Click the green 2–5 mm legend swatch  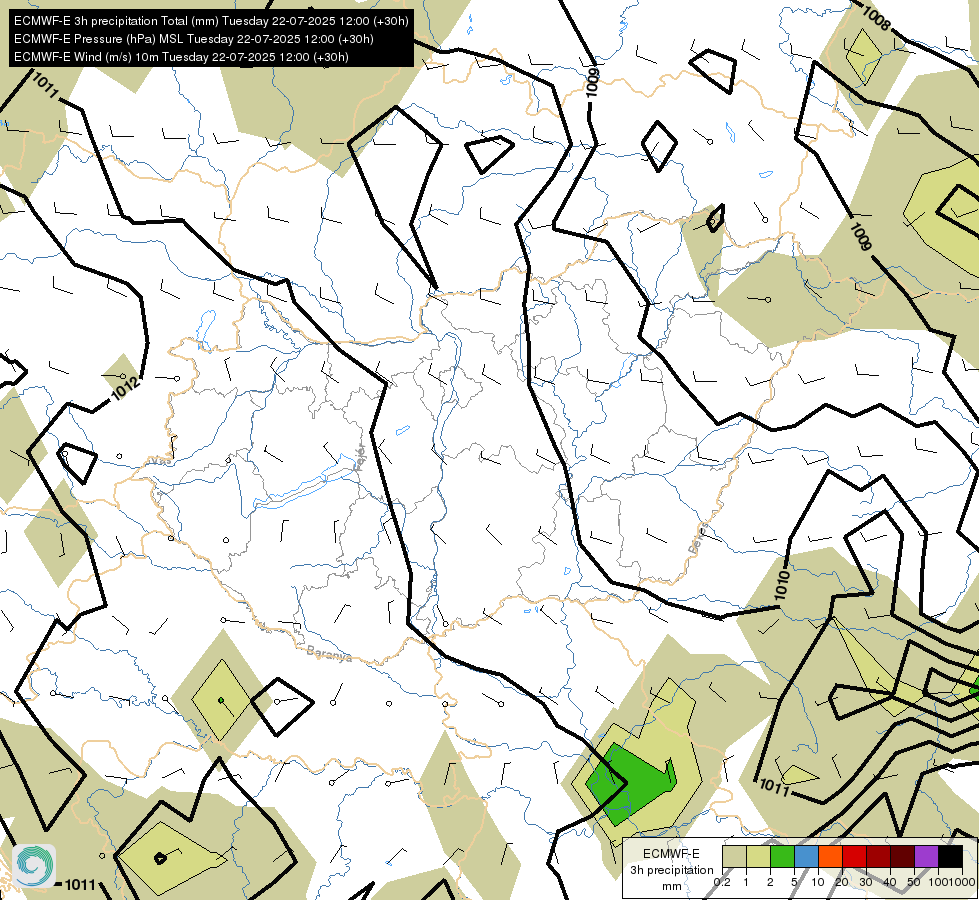click(782, 856)
